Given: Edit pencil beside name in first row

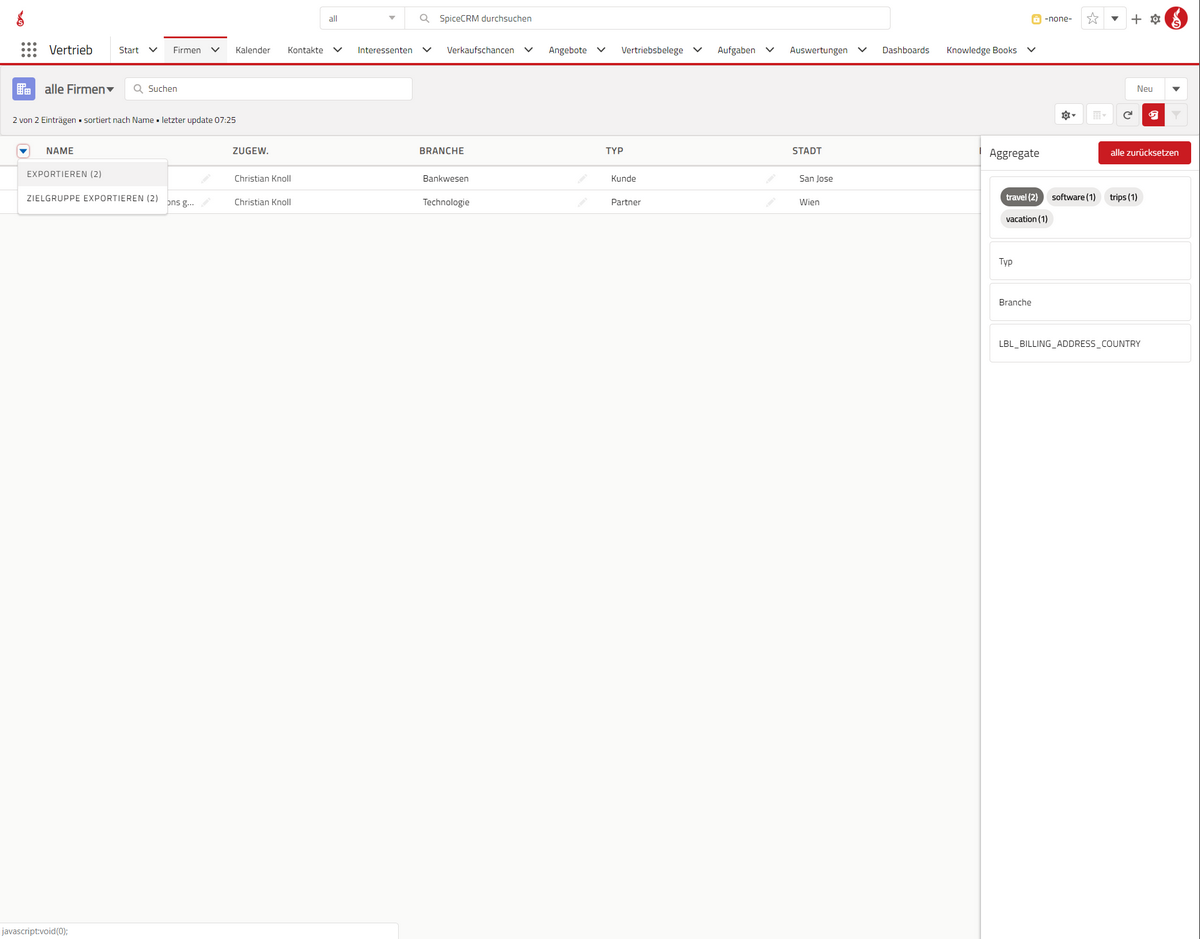Looking at the screenshot, I should tap(206, 178).
